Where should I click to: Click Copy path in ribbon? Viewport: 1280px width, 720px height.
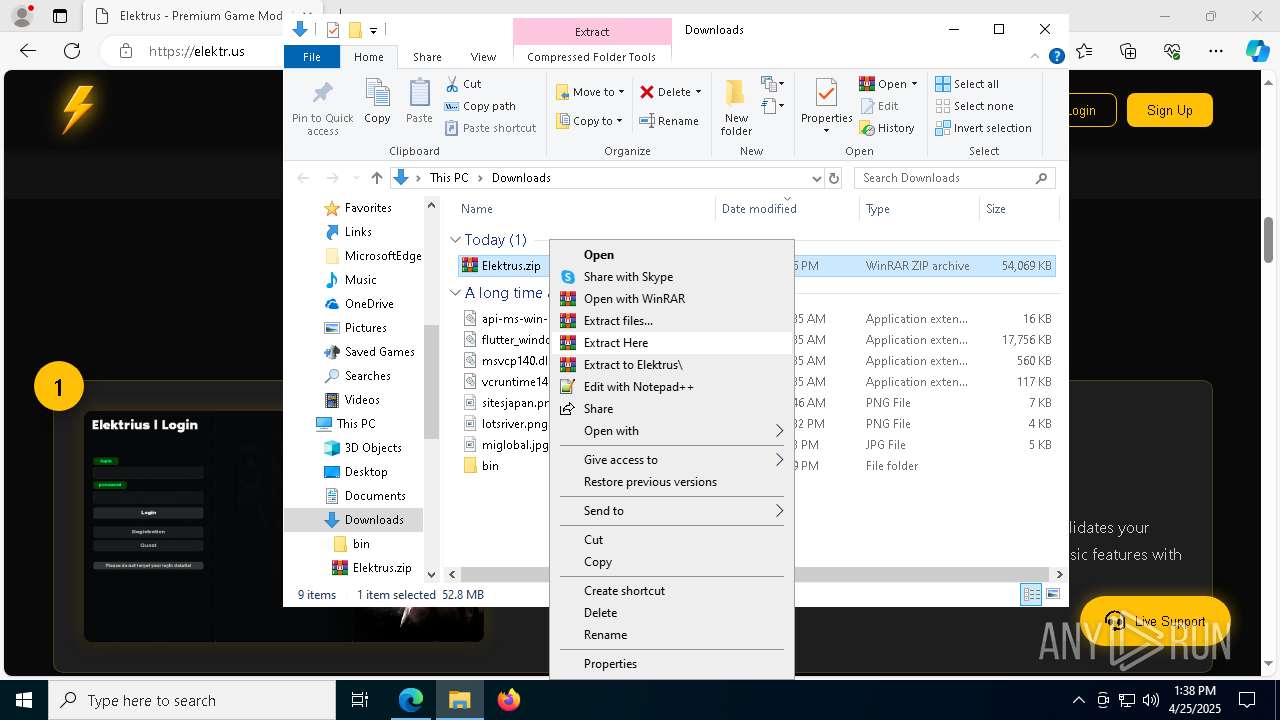pos(480,106)
